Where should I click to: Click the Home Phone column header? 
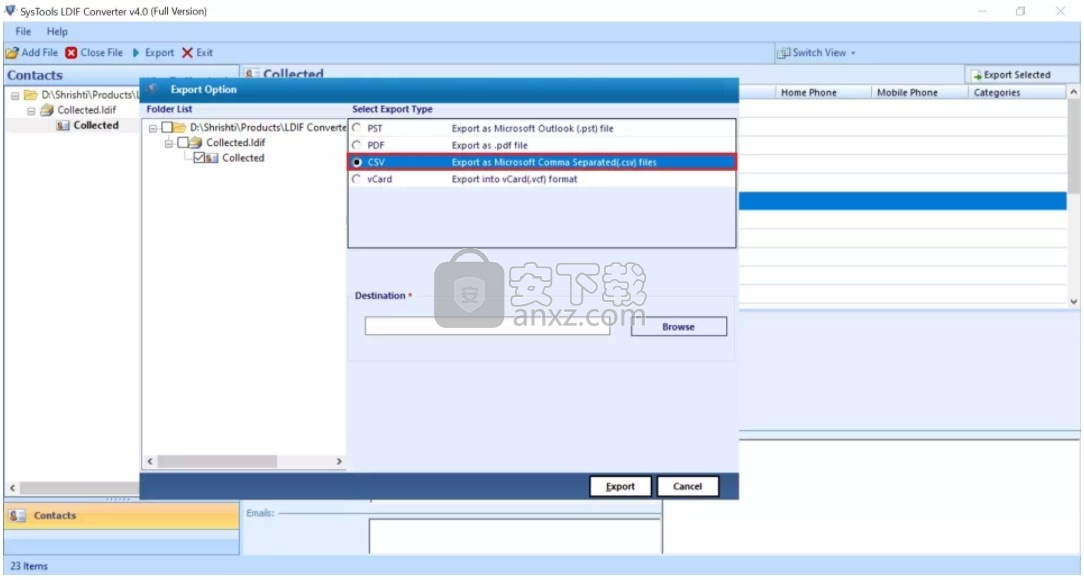808,93
